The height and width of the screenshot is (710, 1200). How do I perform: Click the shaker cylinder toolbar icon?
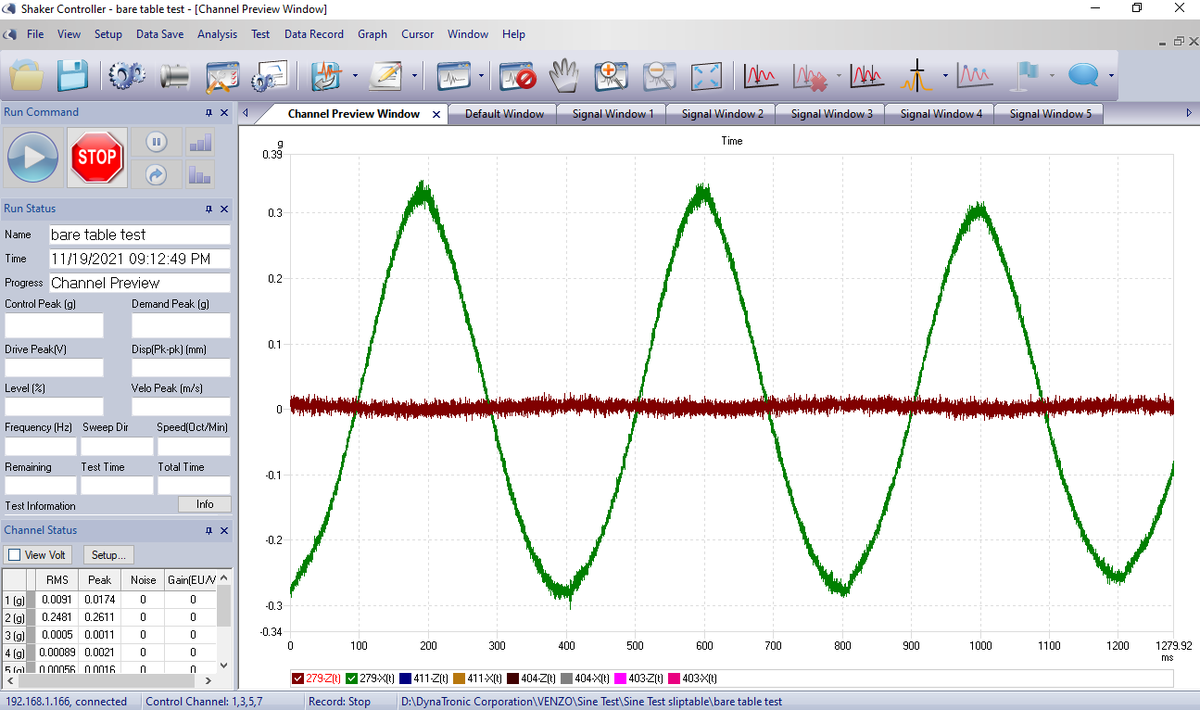point(175,76)
